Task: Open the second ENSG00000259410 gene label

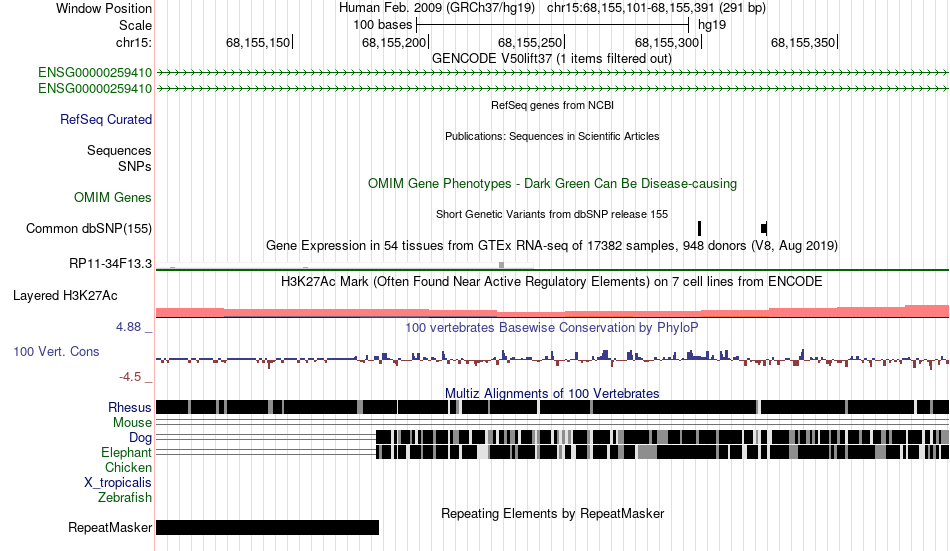Action: coord(95,88)
